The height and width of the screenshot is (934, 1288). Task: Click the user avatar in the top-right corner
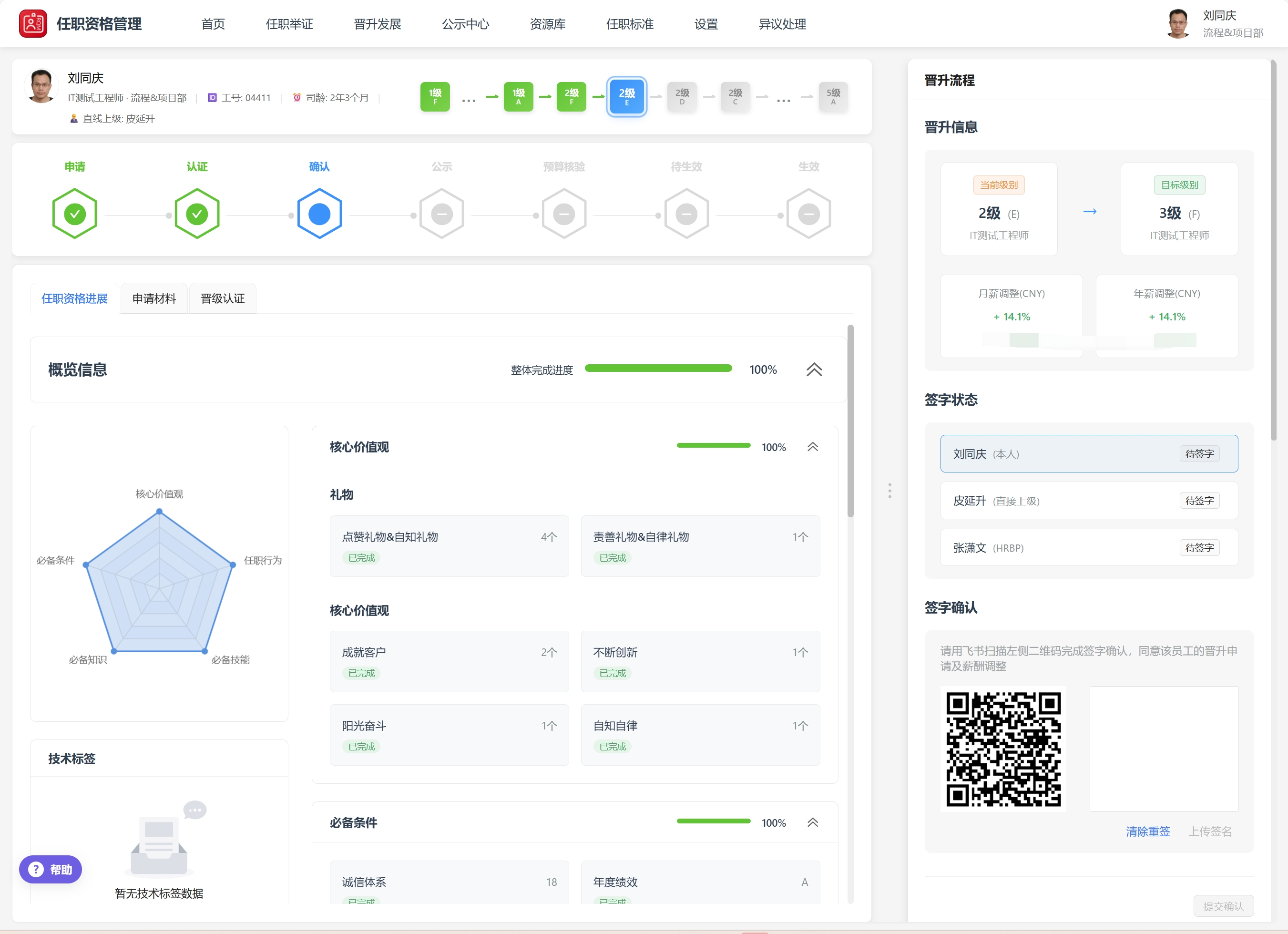(x=1178, y=23)
